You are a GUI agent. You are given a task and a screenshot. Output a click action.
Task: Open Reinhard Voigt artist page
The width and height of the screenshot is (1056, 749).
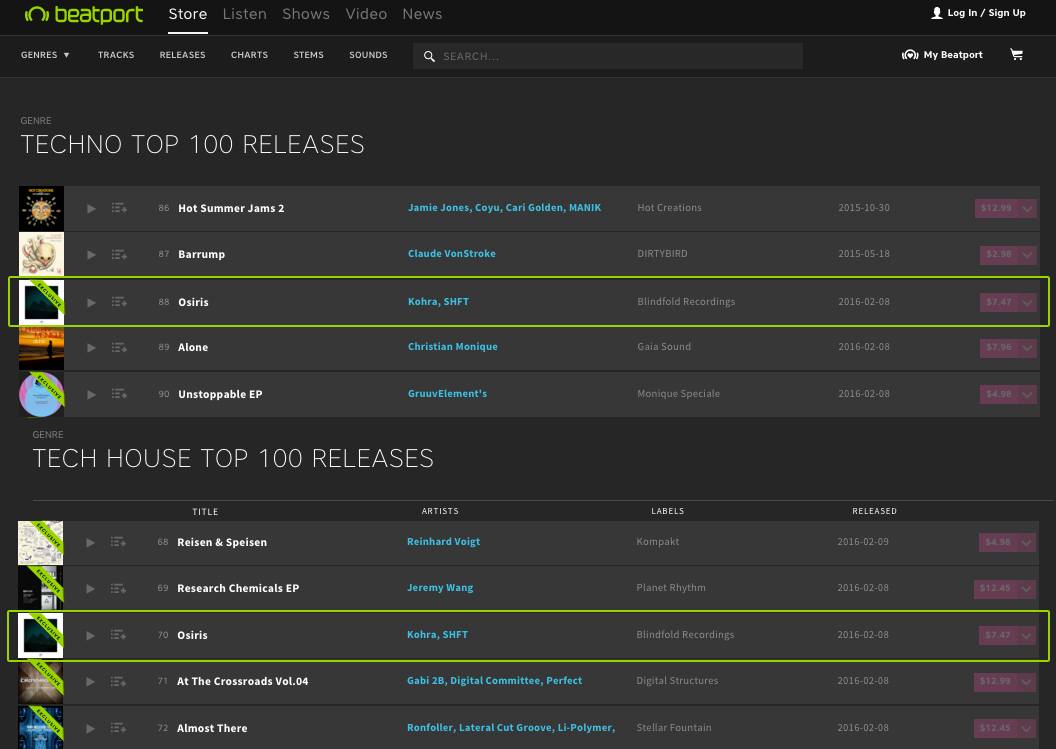pos(443,542)
